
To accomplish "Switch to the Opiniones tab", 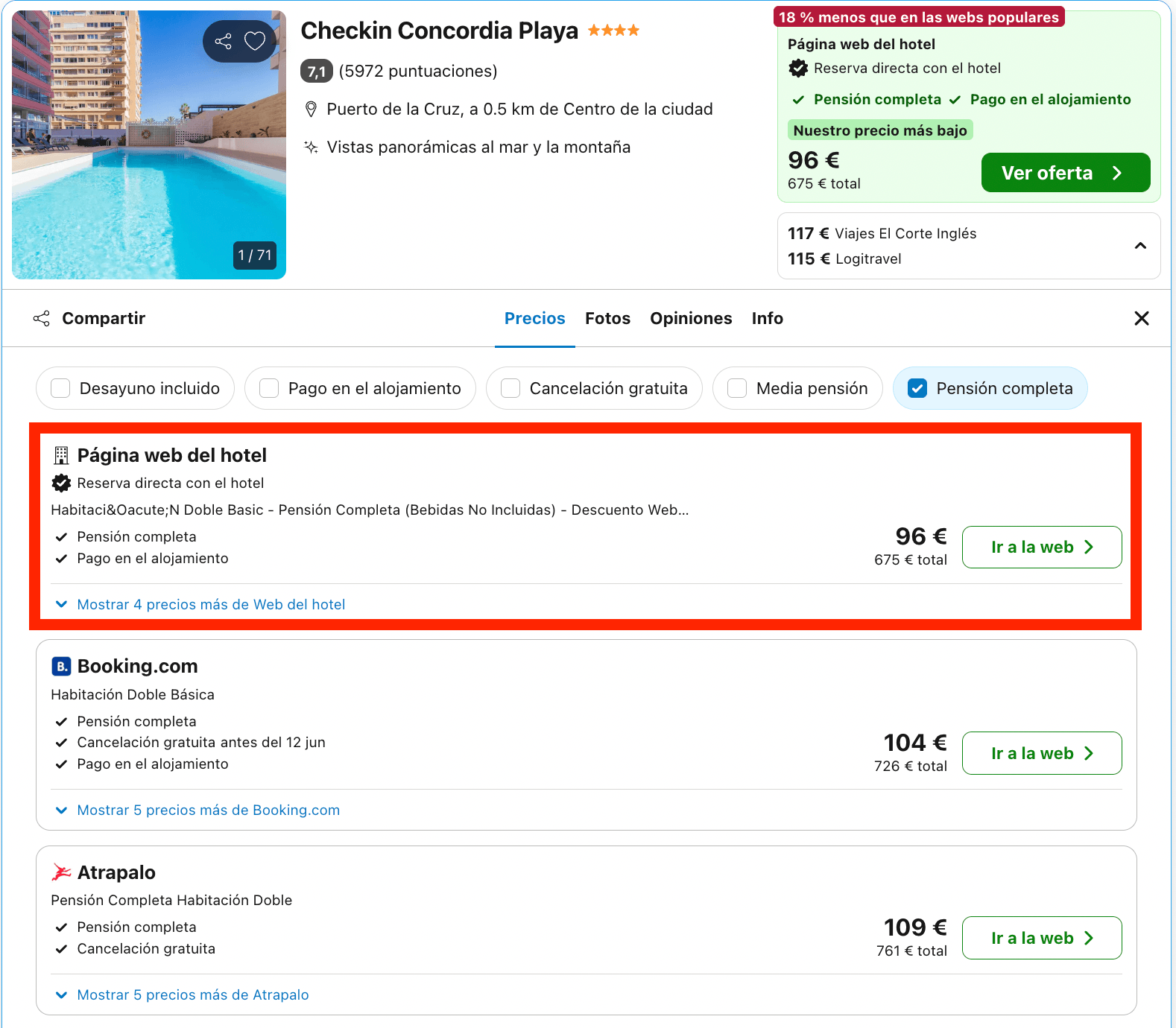I will (x=691, y=319).
